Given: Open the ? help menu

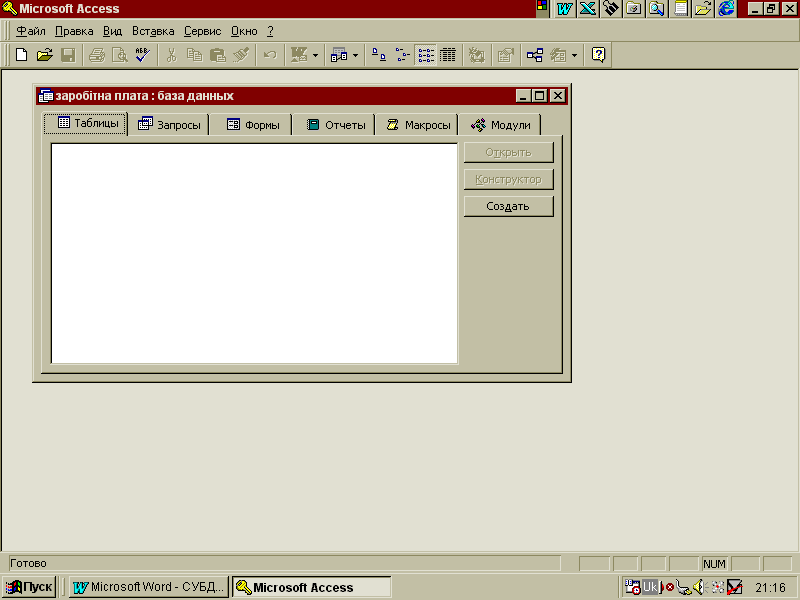Looking at the screenshot, I should tap(270, 31).
